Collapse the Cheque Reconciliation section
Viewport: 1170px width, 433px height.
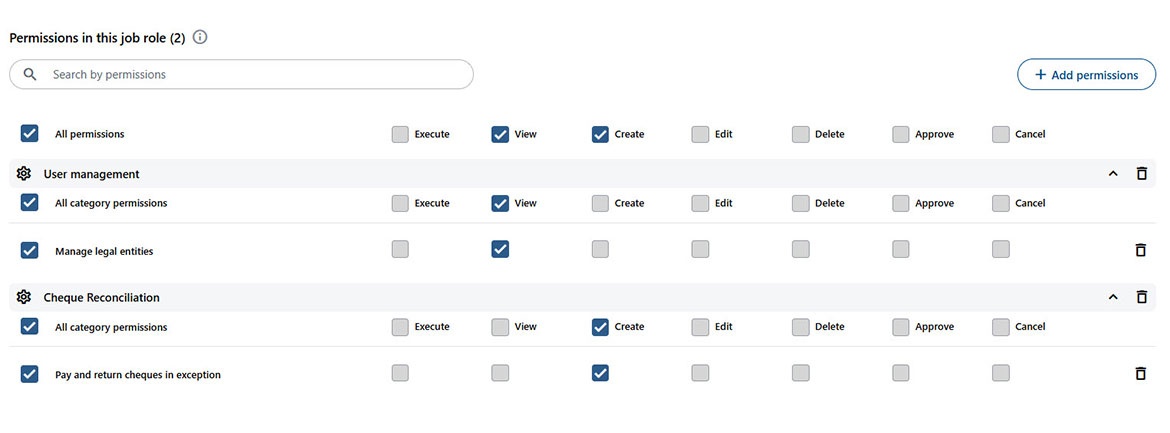click(x=1113, y=297)
